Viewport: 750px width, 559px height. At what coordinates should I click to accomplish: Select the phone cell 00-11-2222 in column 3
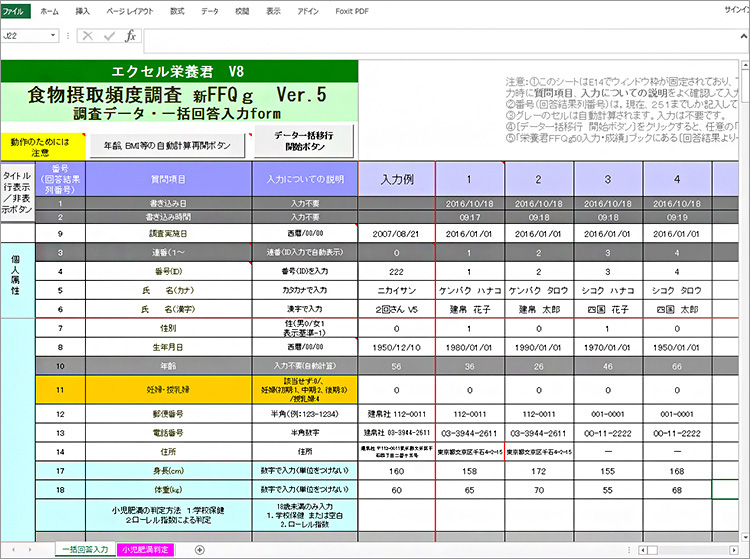click(608, 433)
